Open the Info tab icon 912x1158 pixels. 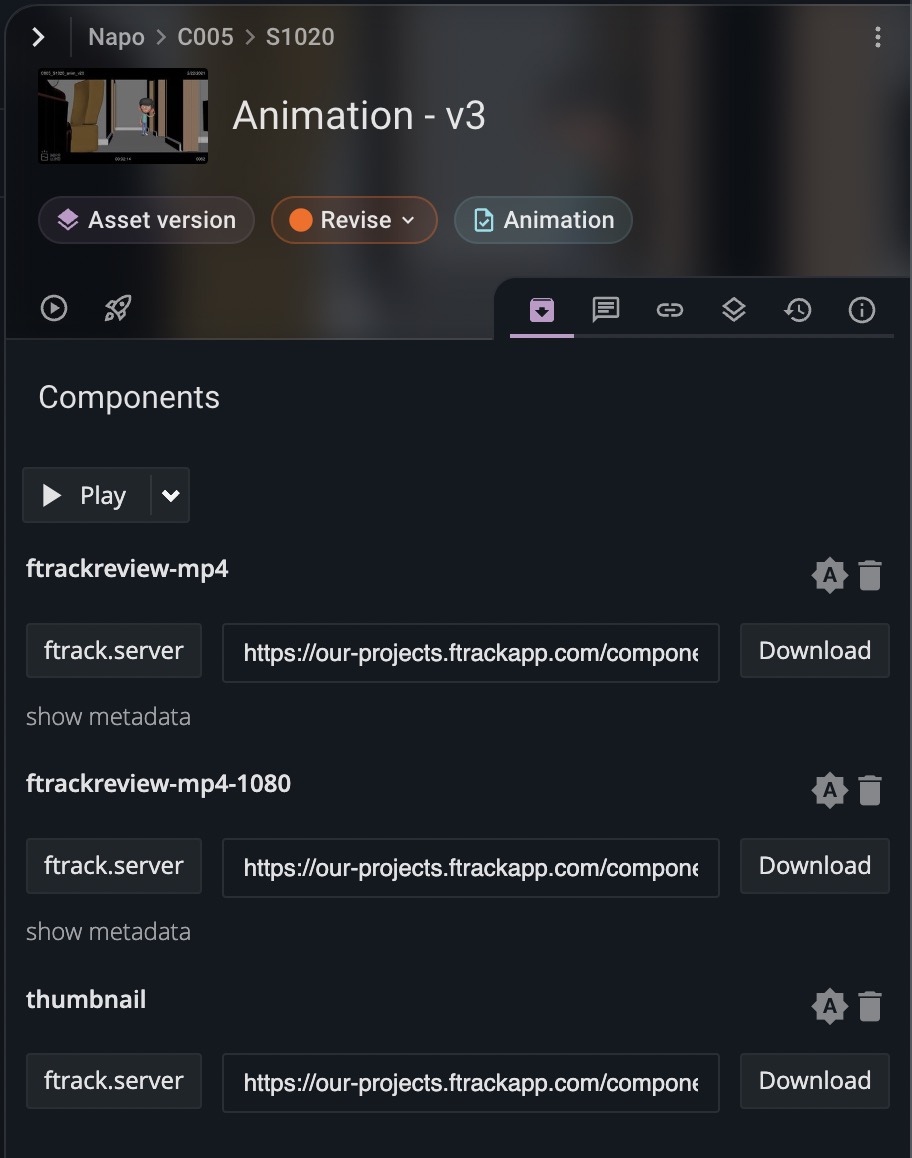point(862,309)
